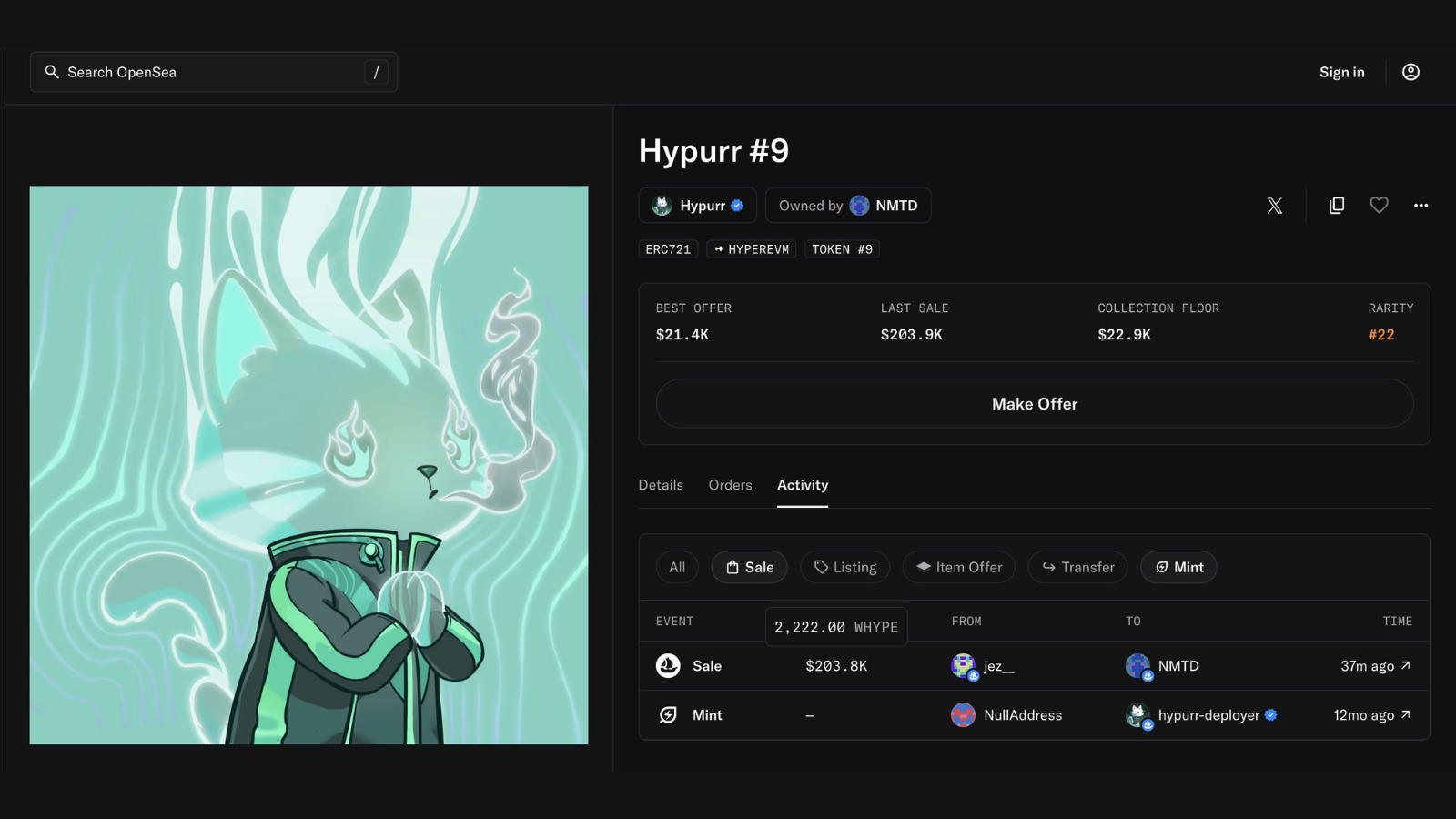
Task: Select the Activity tab
Action: [803, 485]
